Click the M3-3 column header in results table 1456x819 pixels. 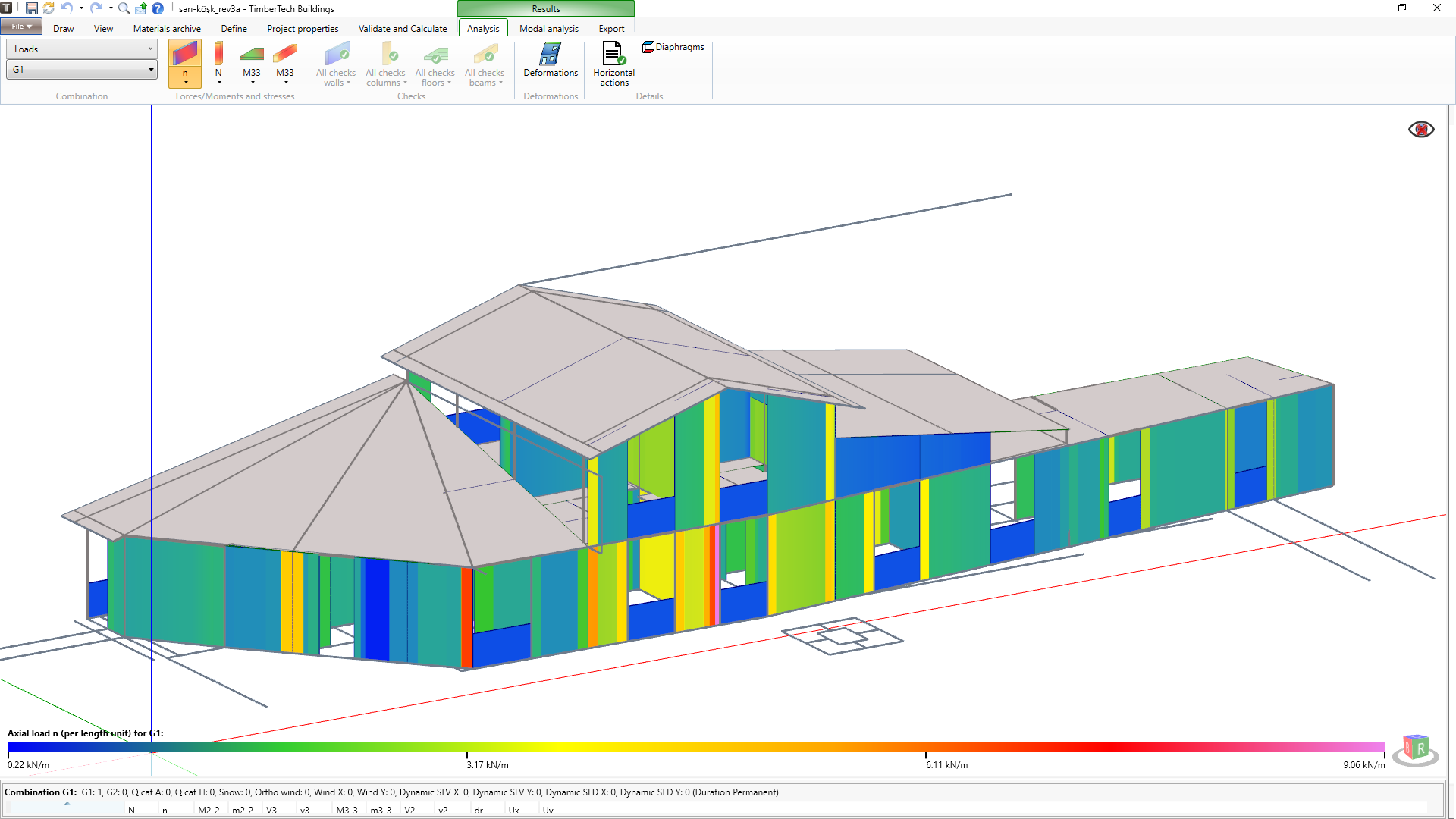click(347, 810)
